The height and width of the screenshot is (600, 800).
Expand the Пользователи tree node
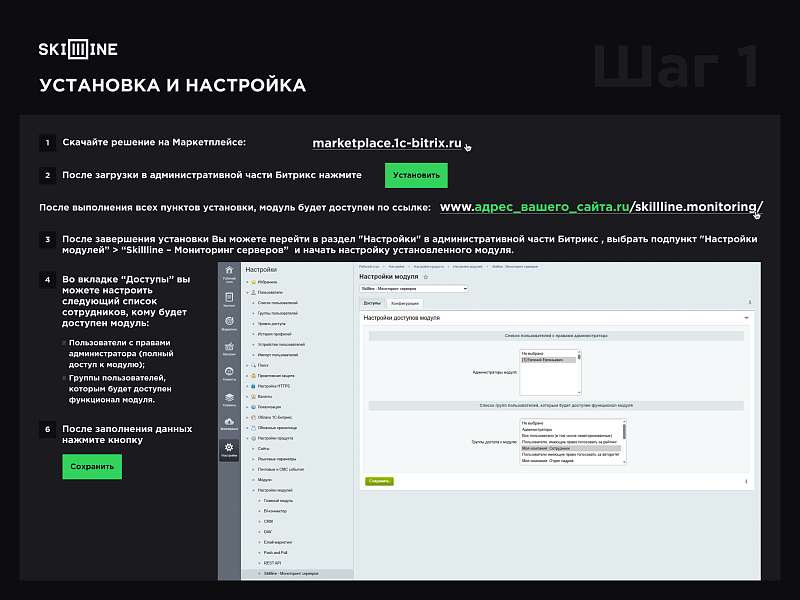coord(246,292)
